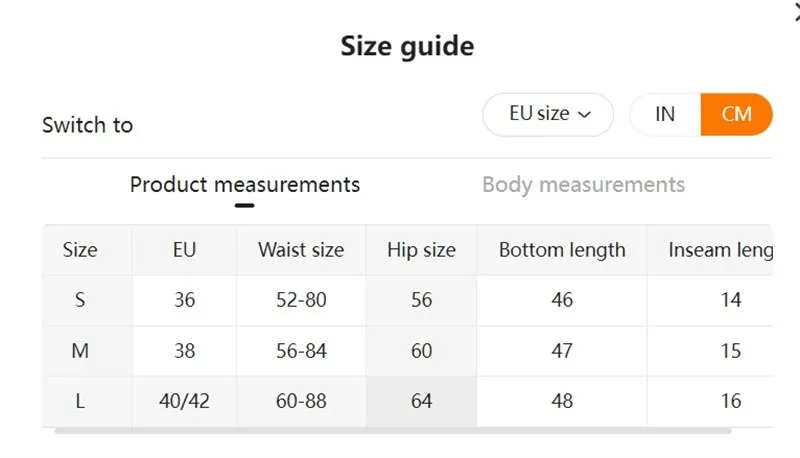Click the highlighted hip size 64 cell
The height and width of the screenshot is (458, 800).
[x=421, y=401]
